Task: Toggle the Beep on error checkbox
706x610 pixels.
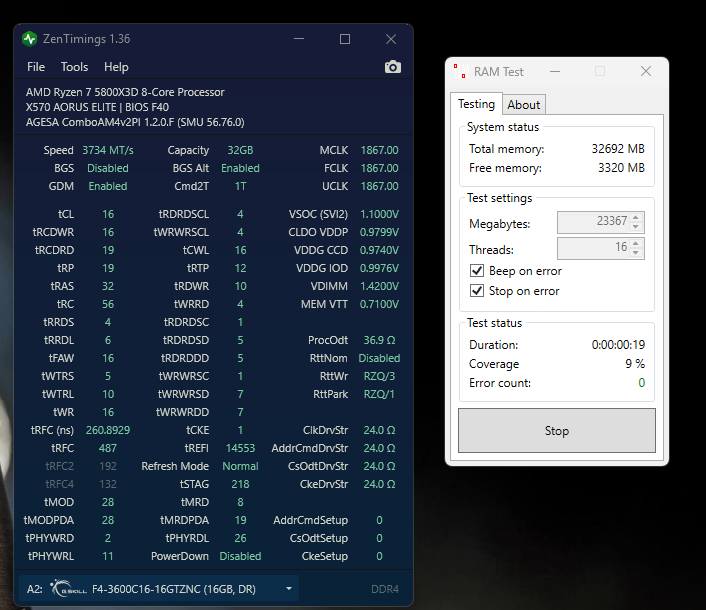Action: (477, 271)
